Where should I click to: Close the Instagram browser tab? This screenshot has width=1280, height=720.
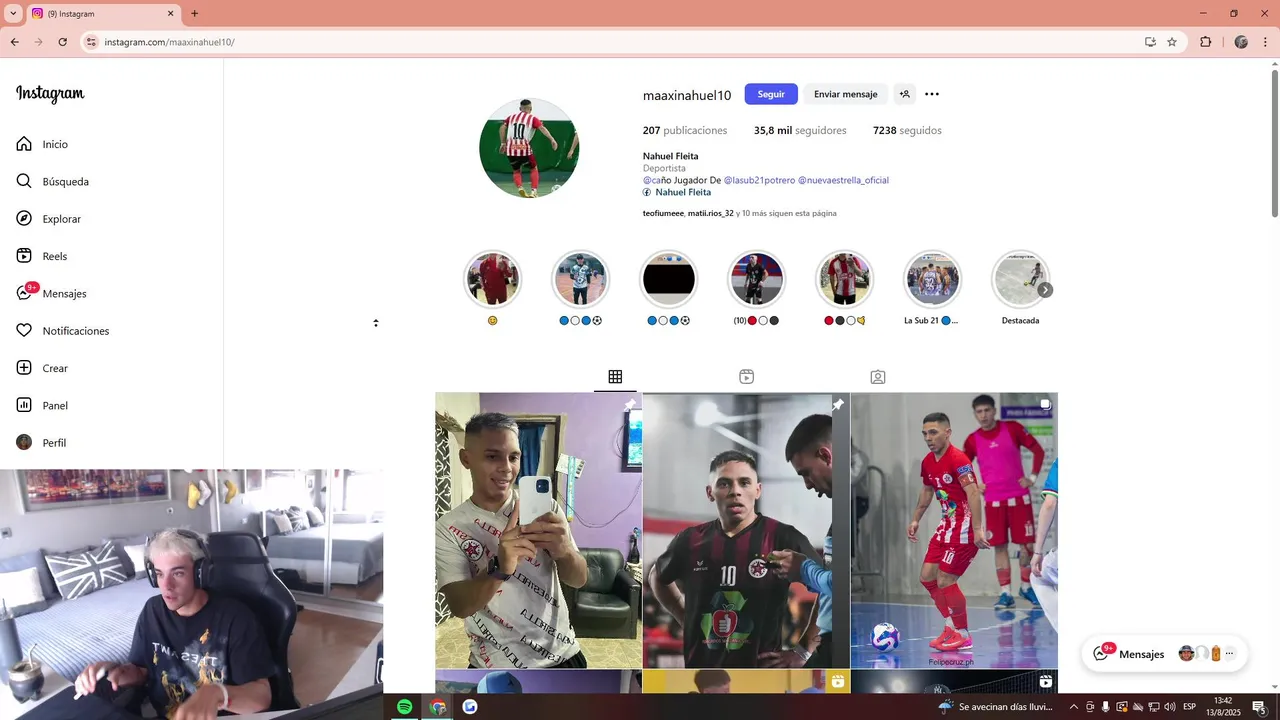[x=170, y=14]
